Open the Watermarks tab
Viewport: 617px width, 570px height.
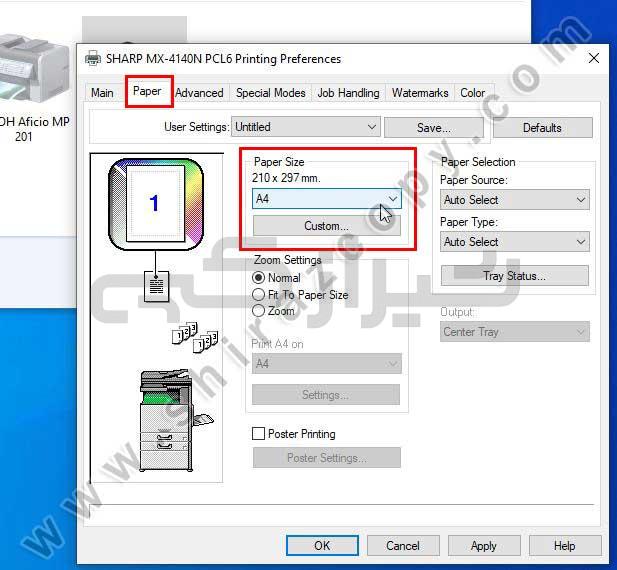[420, 93]
